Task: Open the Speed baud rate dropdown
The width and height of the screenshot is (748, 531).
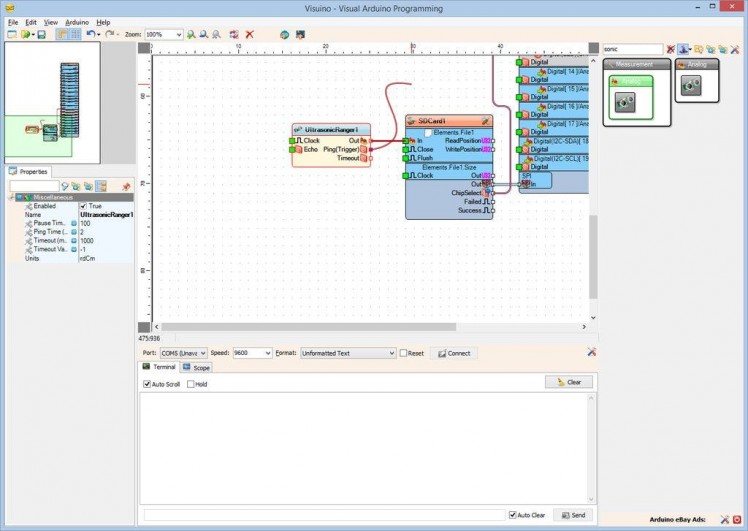Action: [x=267, y=353]
